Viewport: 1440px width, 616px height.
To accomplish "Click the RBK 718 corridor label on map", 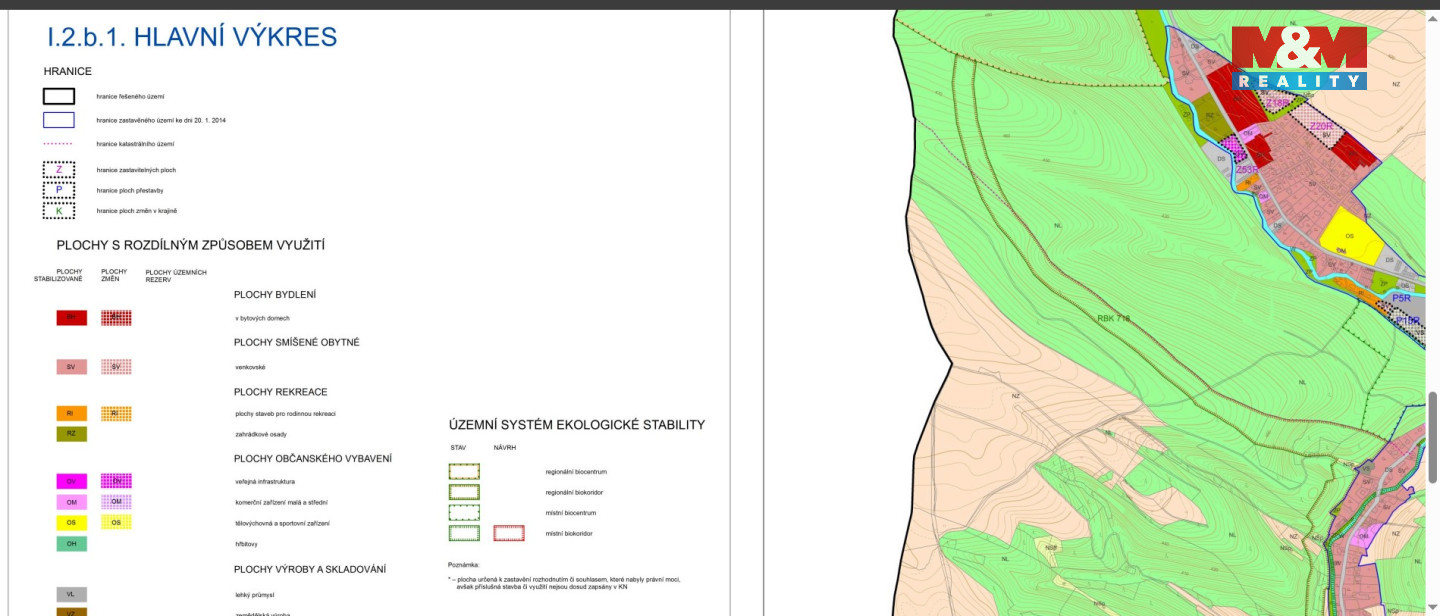I will [x=1113, y=318].
